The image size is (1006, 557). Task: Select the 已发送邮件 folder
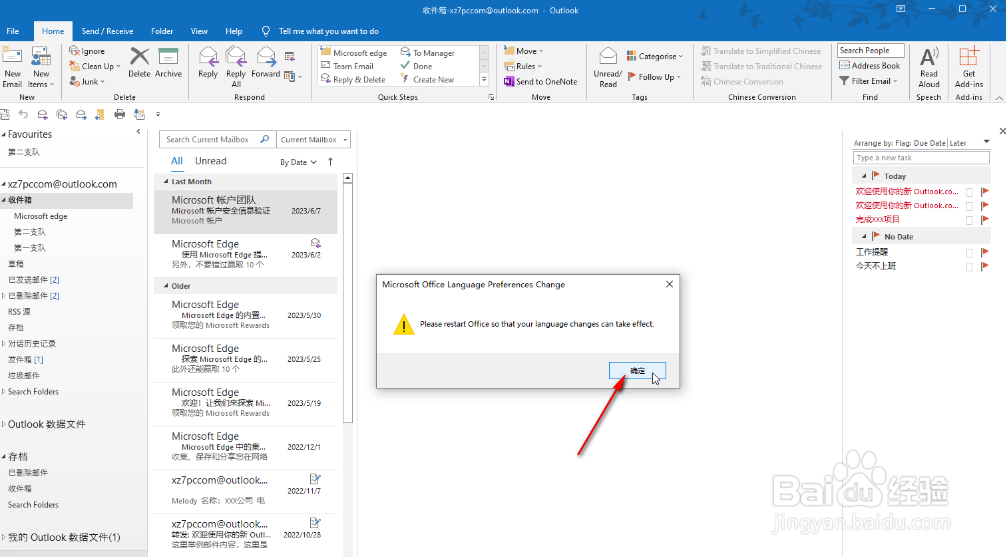(x=33, y=280)
